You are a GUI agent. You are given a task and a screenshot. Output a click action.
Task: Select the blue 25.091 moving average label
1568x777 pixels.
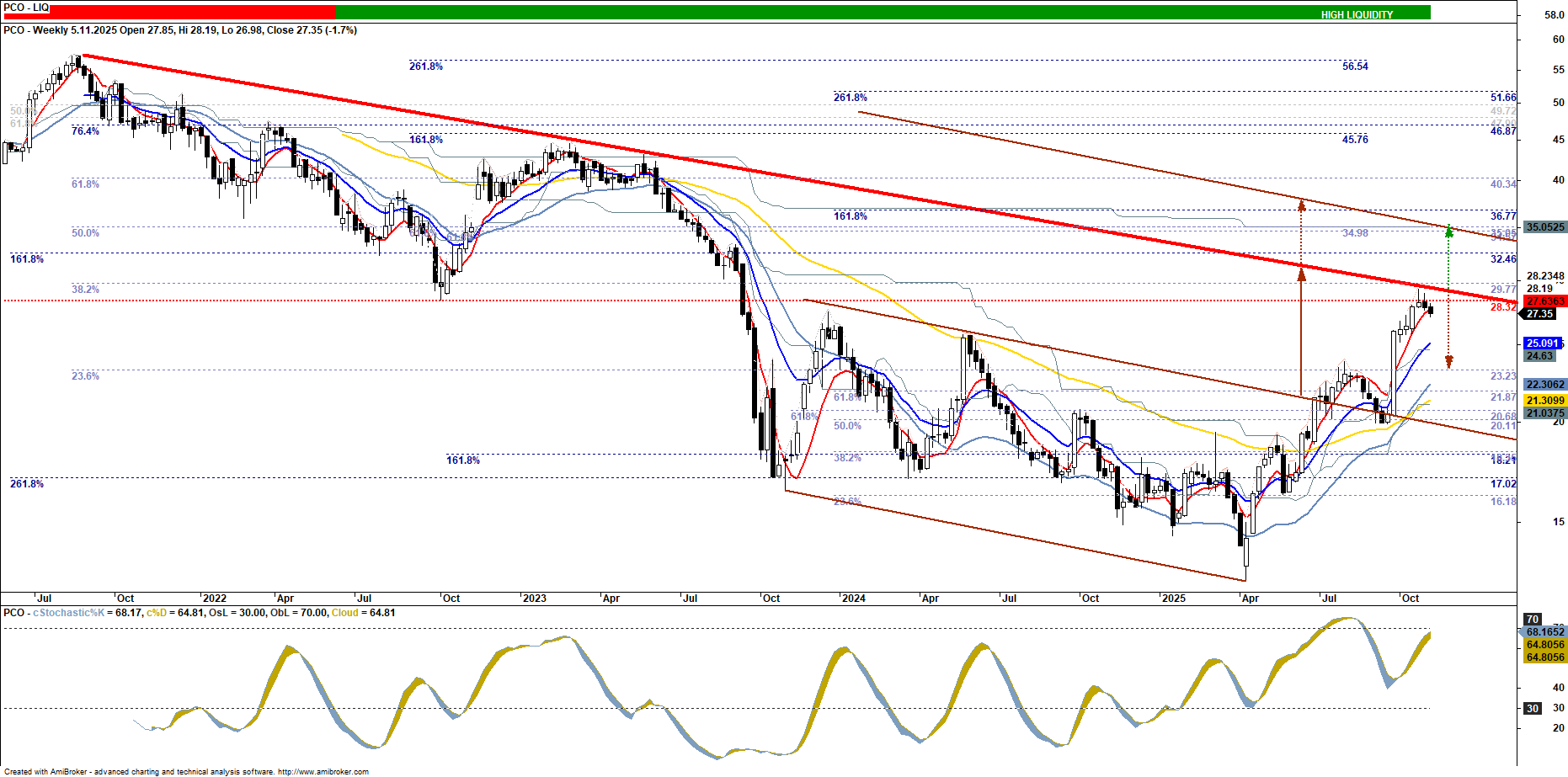click(x=1543, y=343)
